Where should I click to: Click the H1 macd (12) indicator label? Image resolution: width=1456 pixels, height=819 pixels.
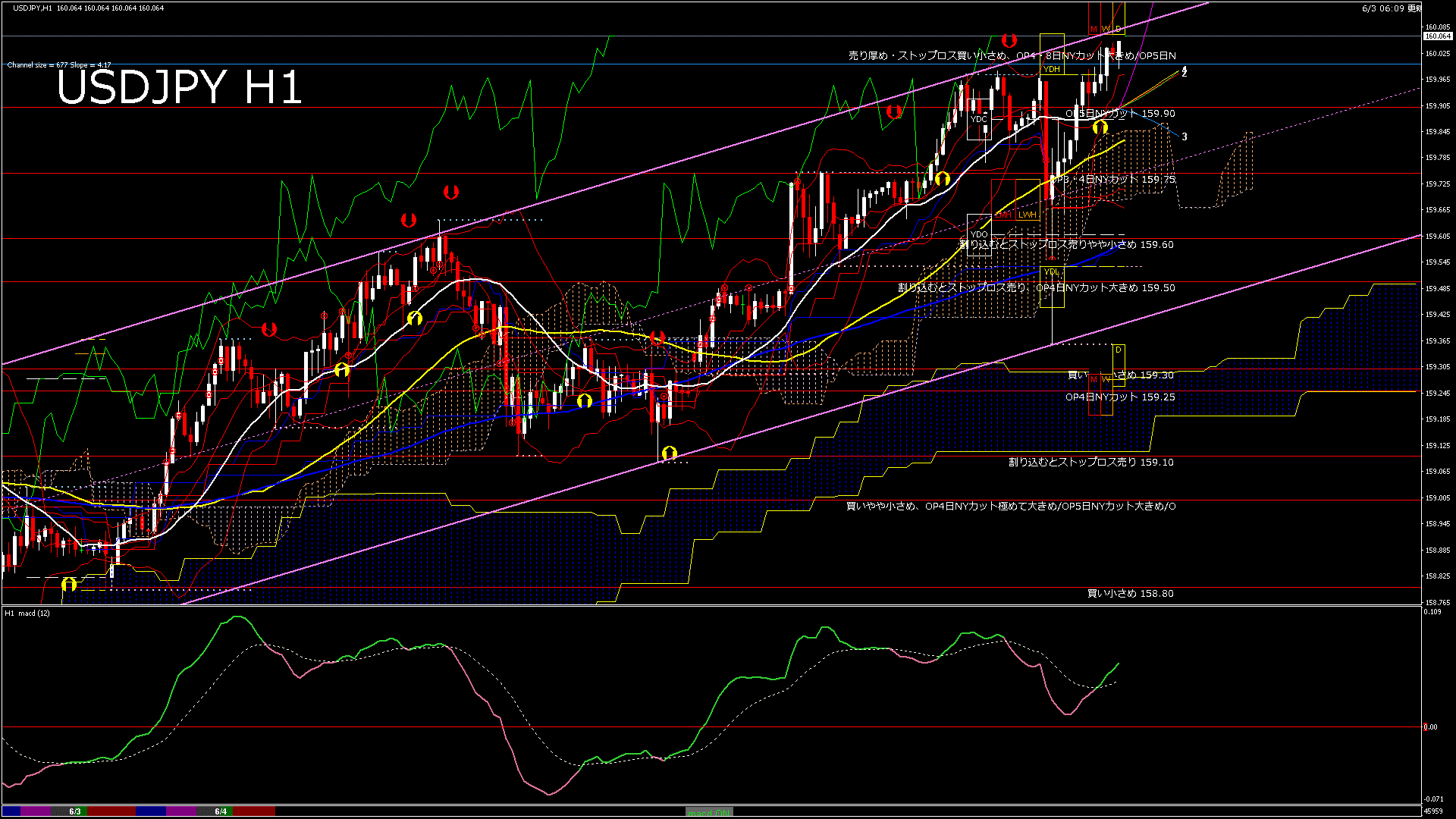click(27, 613)
